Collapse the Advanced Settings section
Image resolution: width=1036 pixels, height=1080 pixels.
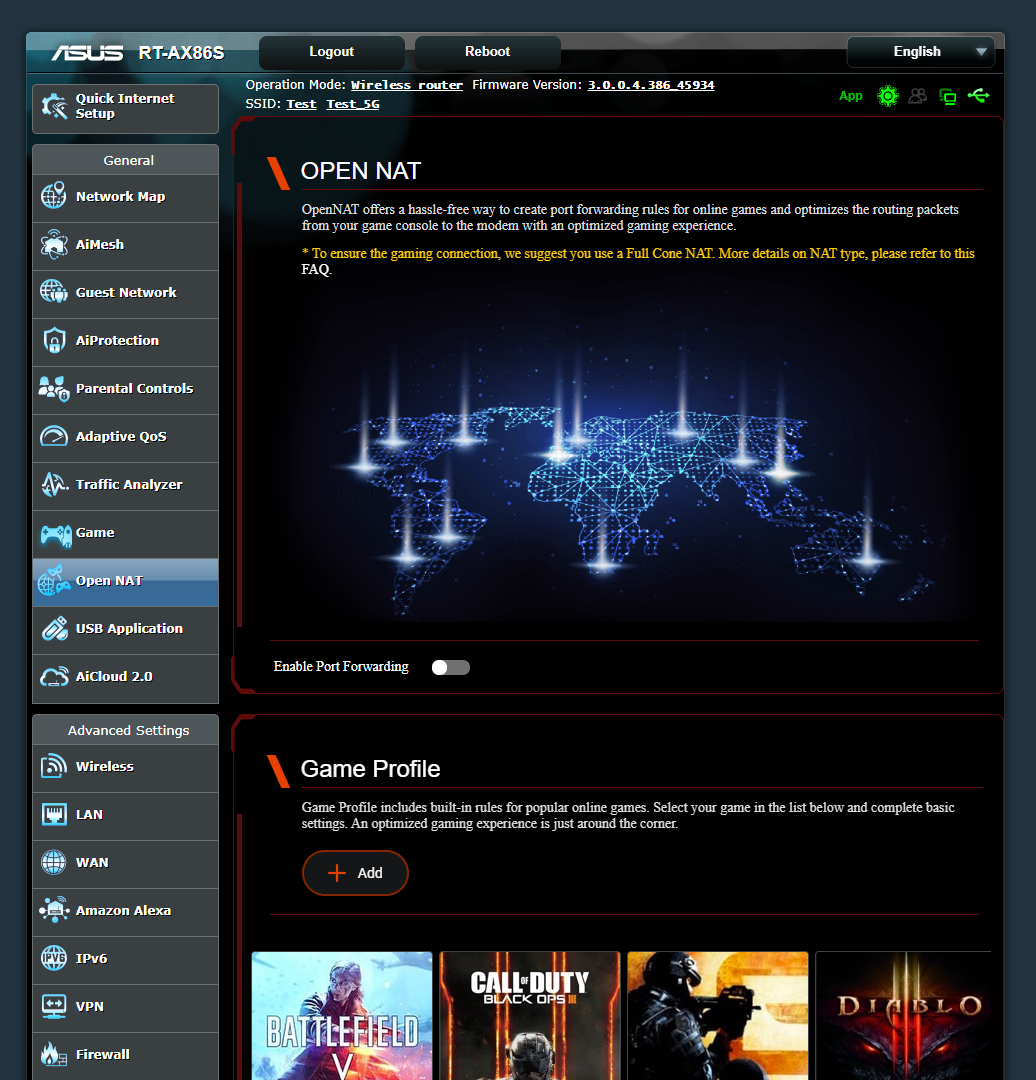(x=128, y=730)
